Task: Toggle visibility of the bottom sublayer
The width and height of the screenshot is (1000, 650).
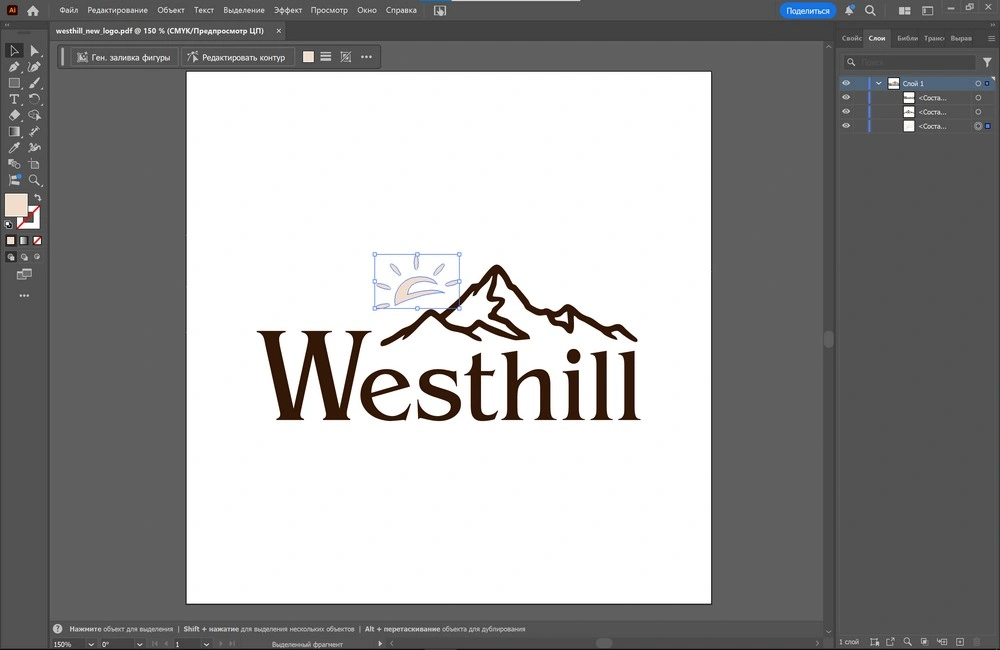Action: pyautogui.click(x=846, y=126)
